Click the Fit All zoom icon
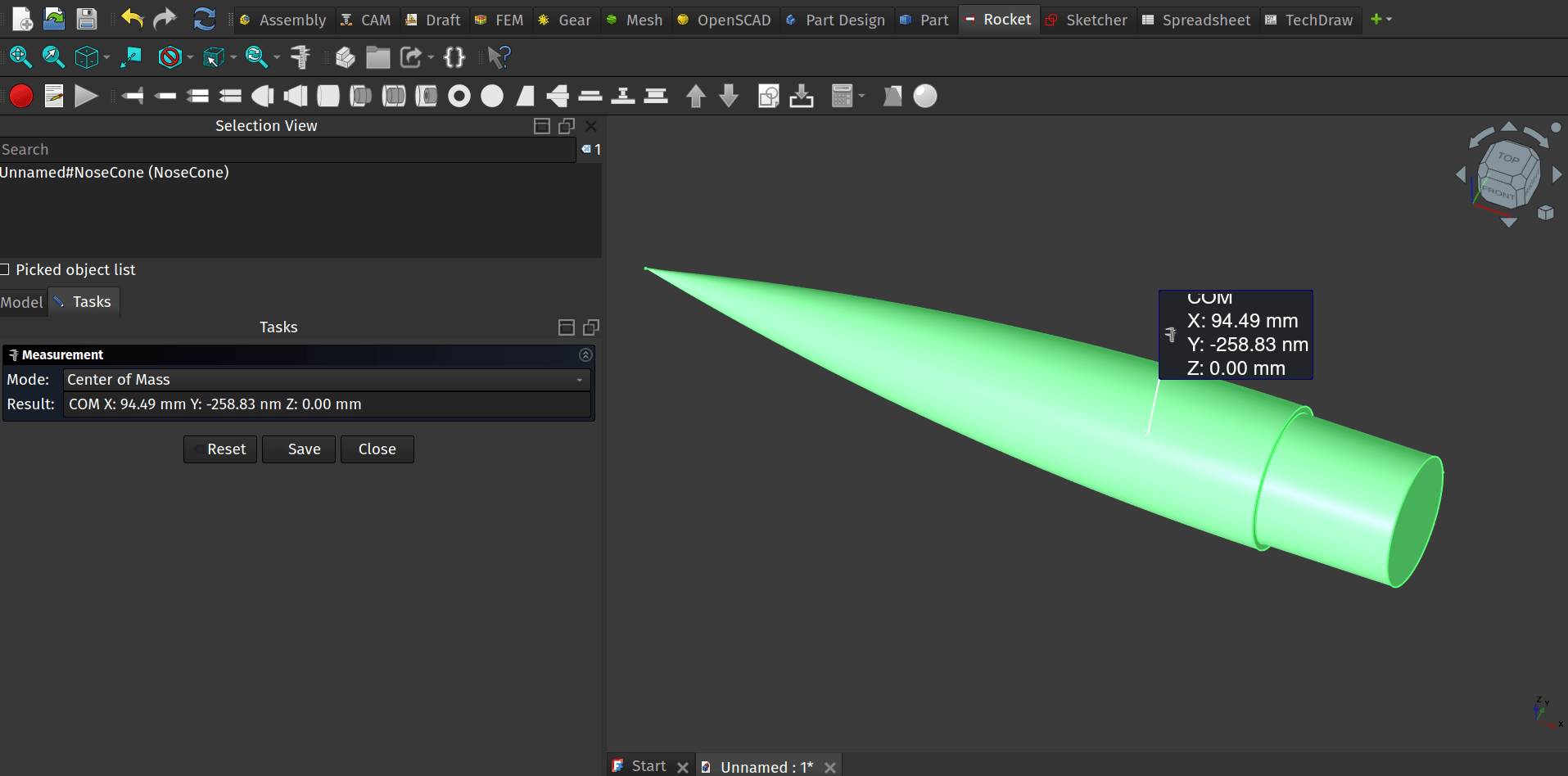This screenshot has height=776, width=1568. point(20,57)
